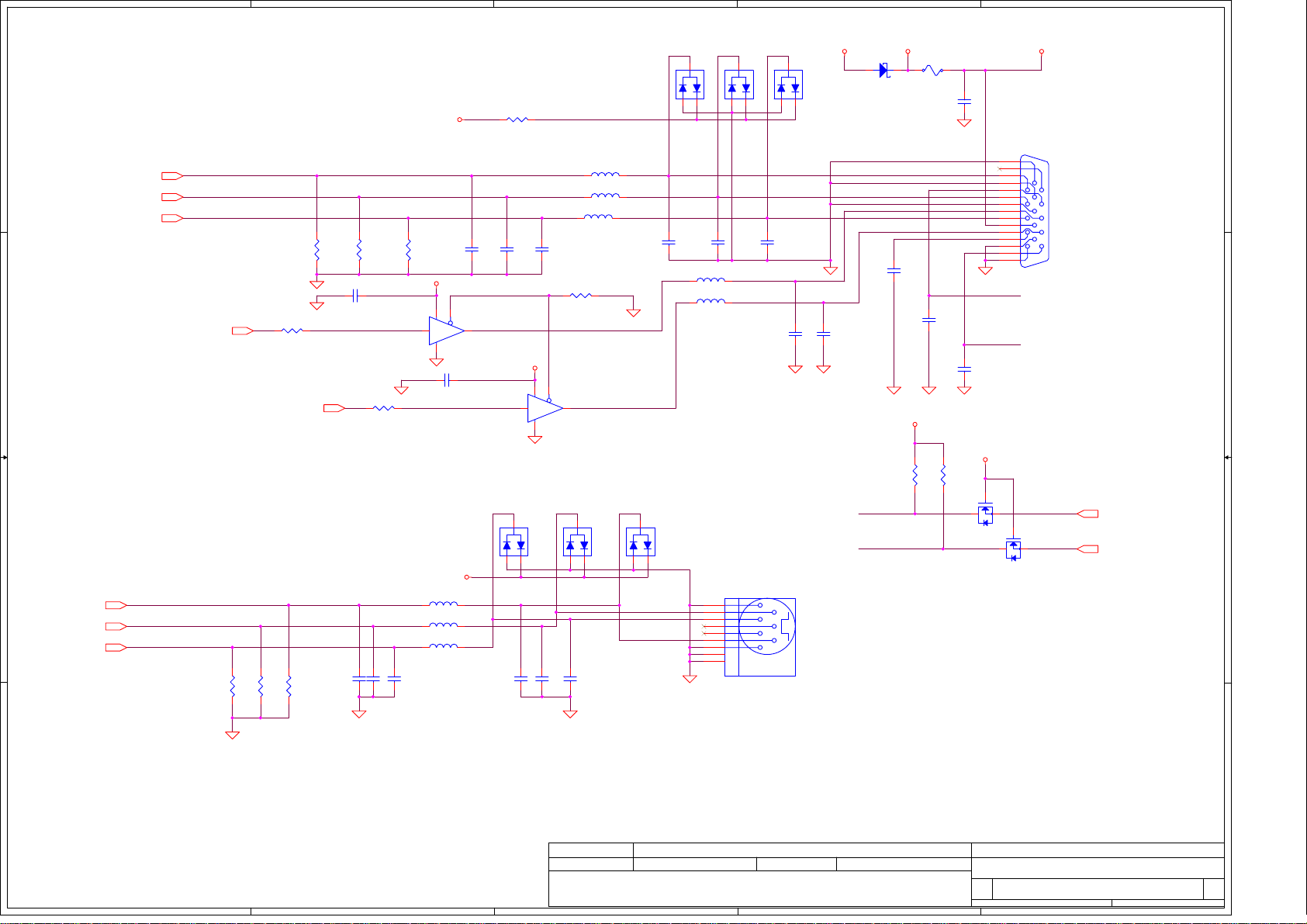Image resolution: width=1307 pixels, height=924 pixels.
Task: Select the 15-pin D-sub connector symbol
Action: (x=1034, y=211)
